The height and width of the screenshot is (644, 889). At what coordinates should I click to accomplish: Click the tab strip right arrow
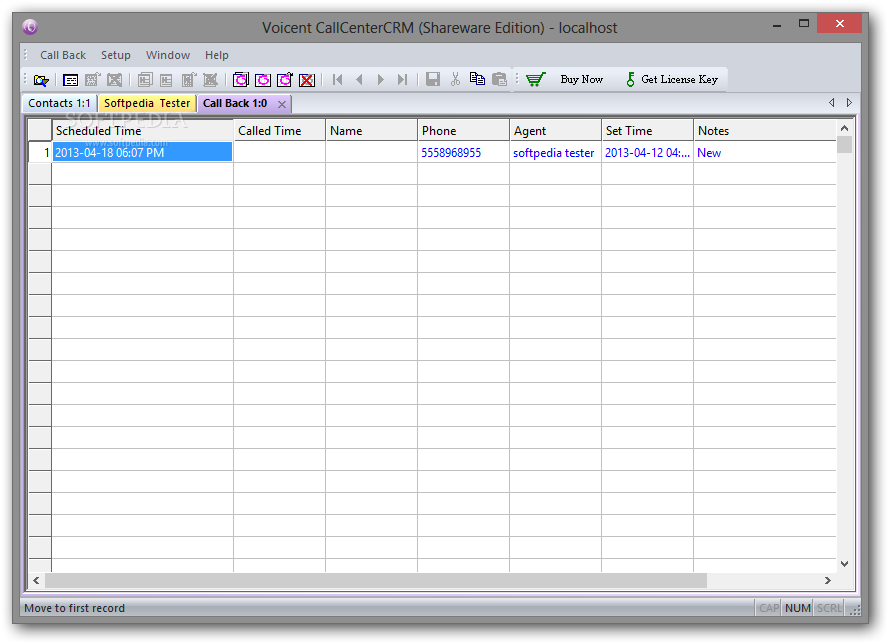[x=849, y=103]
